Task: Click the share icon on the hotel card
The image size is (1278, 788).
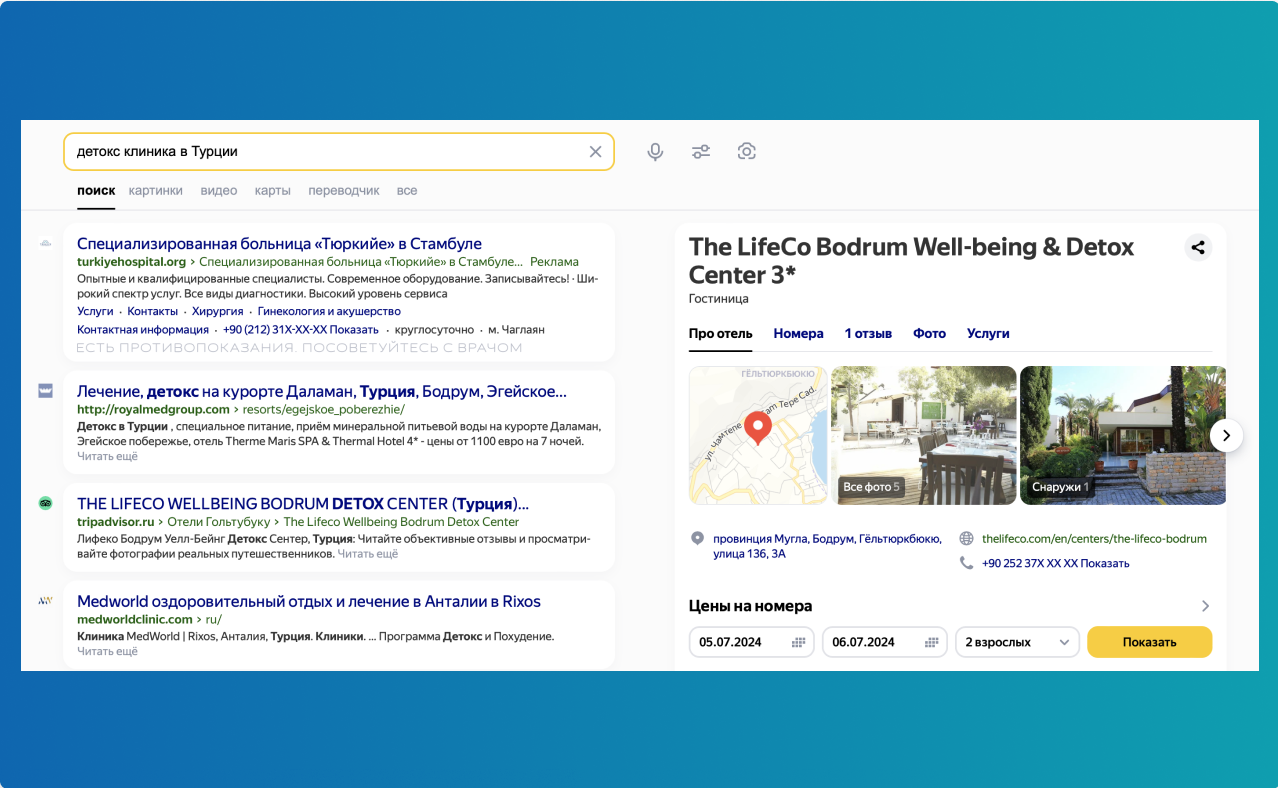Action: click(1198, 247)
